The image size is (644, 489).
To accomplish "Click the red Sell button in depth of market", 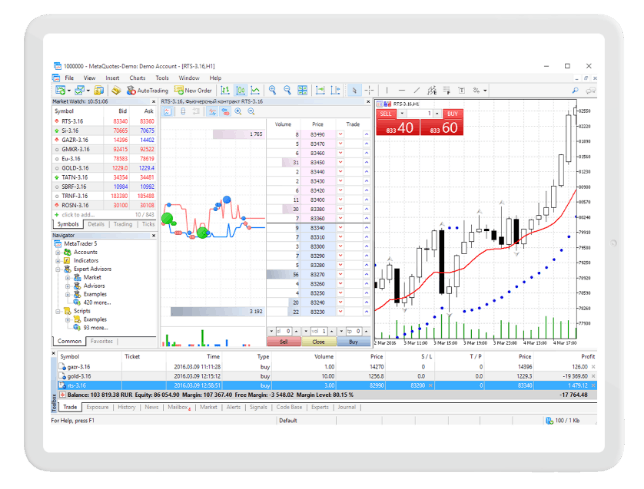I will click(x=283, y=342).
